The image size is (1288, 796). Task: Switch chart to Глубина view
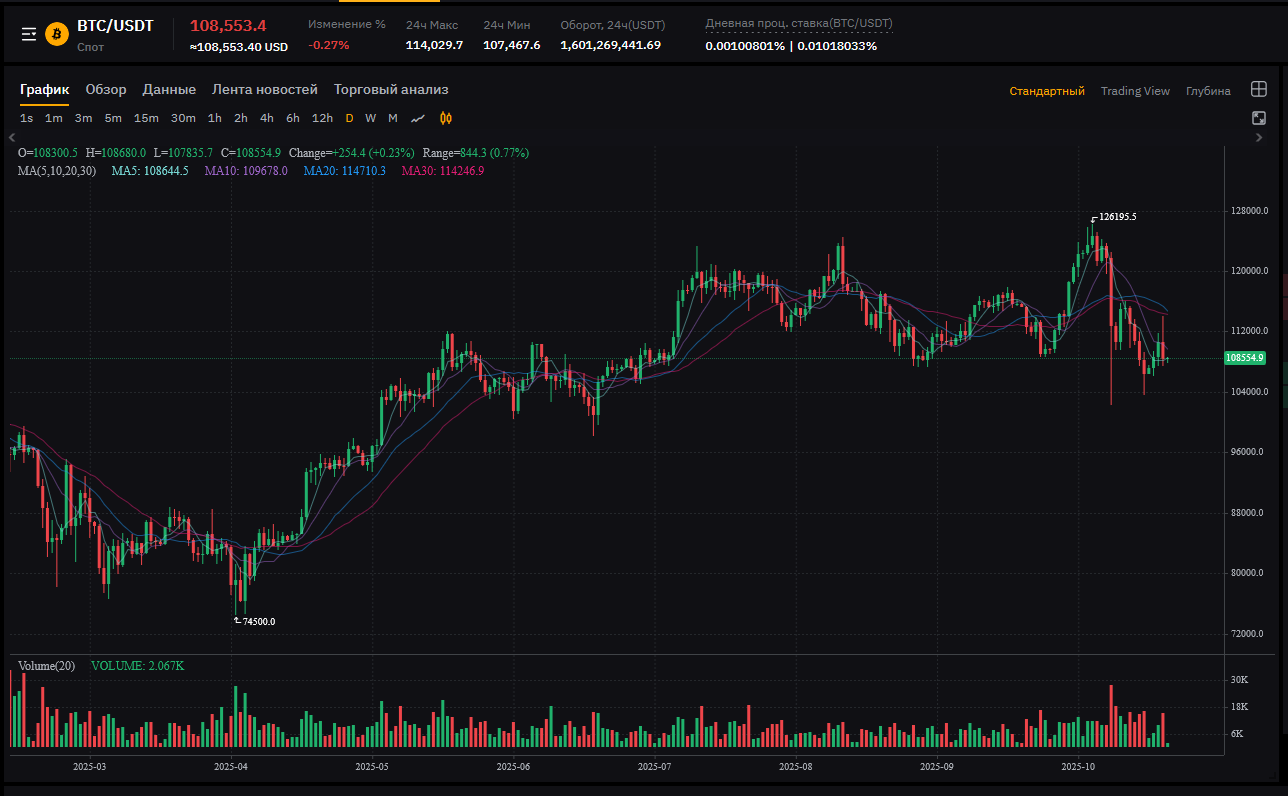click(x=1208, y=91)
